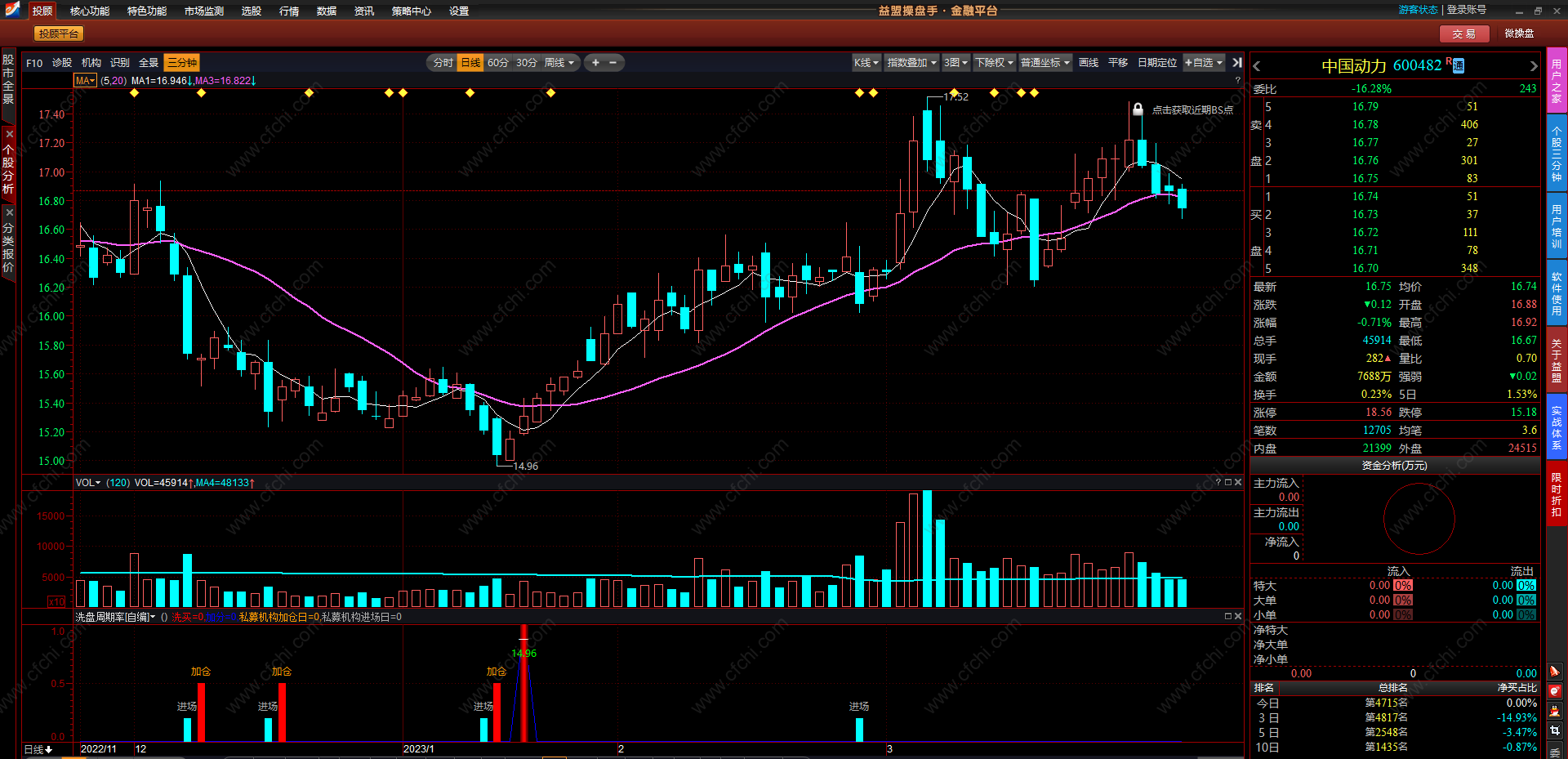1568x759 pixels.
Task: Toggle the 三分钟 view button
Action: pyautogui.click(x=181, y=63)
